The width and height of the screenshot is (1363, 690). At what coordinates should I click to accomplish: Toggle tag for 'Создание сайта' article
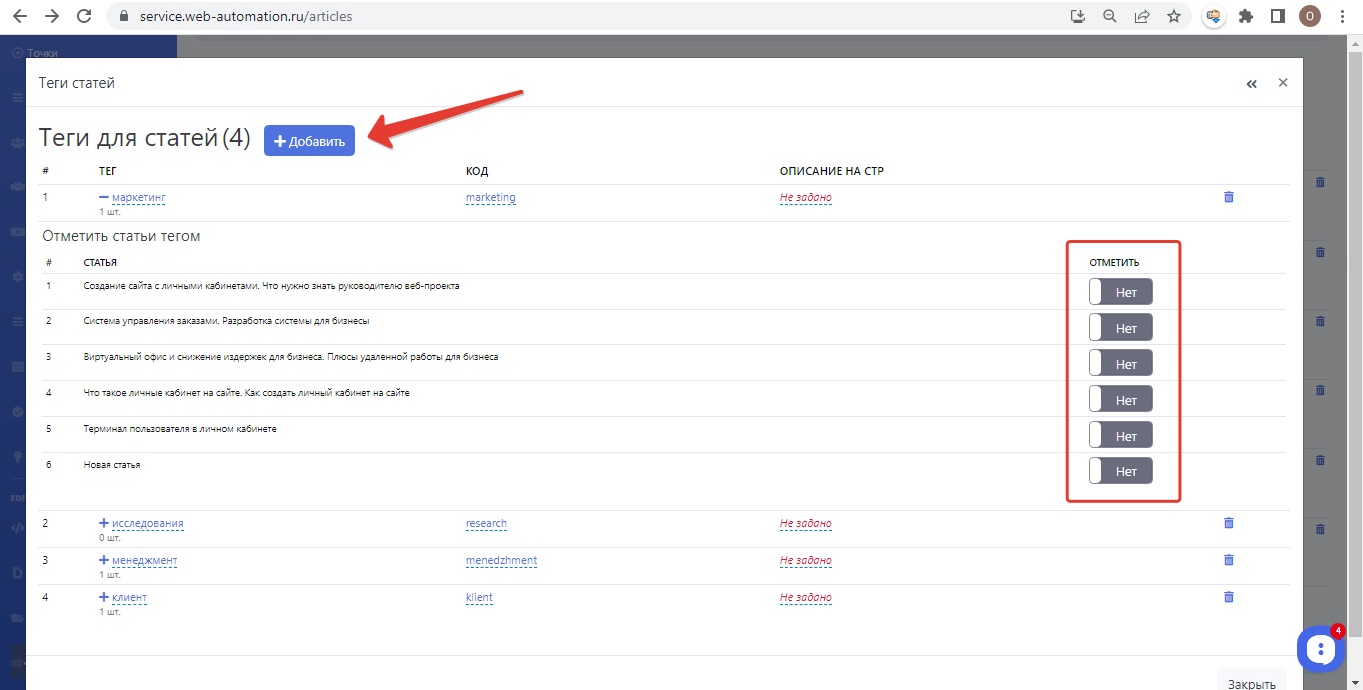tap(1120, 291)
